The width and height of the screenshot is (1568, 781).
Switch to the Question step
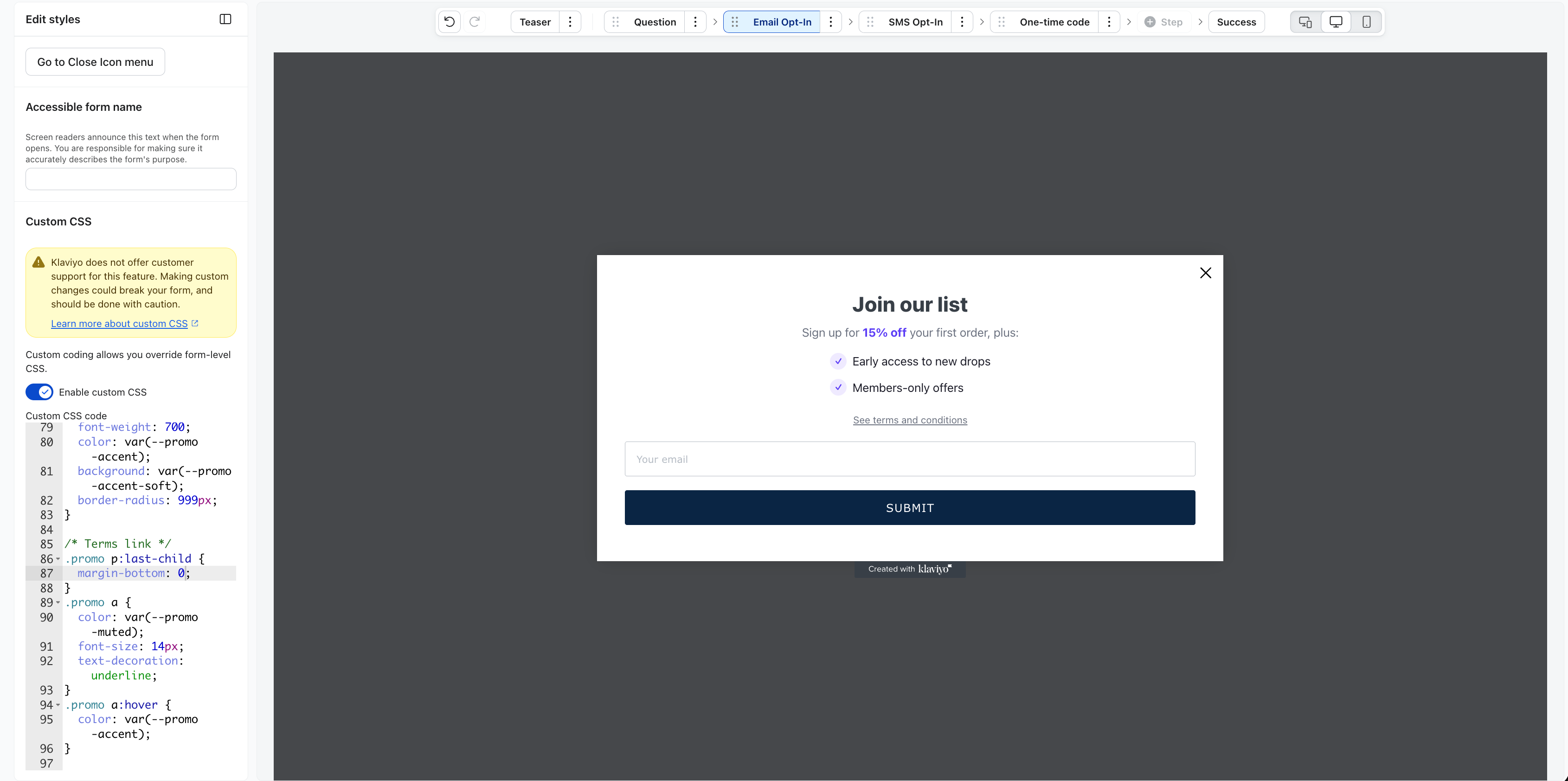(655, 22)
